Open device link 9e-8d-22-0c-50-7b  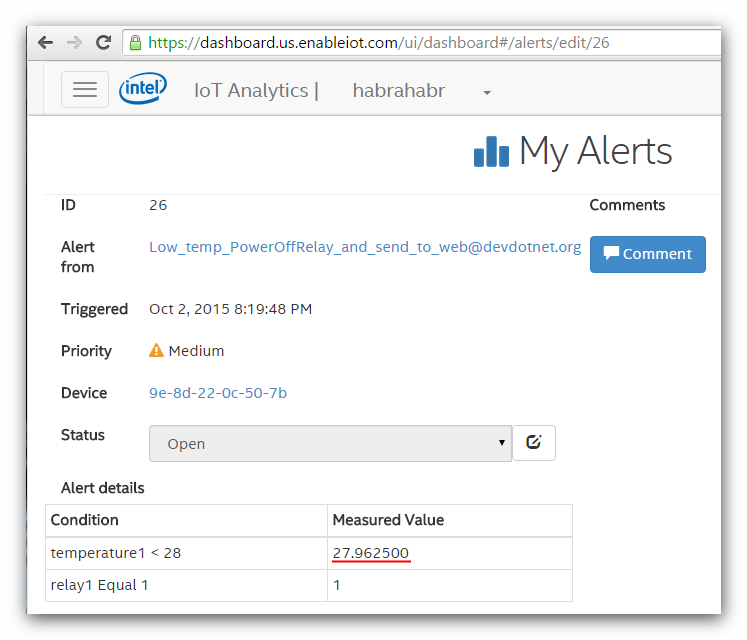tap(218, 393)
